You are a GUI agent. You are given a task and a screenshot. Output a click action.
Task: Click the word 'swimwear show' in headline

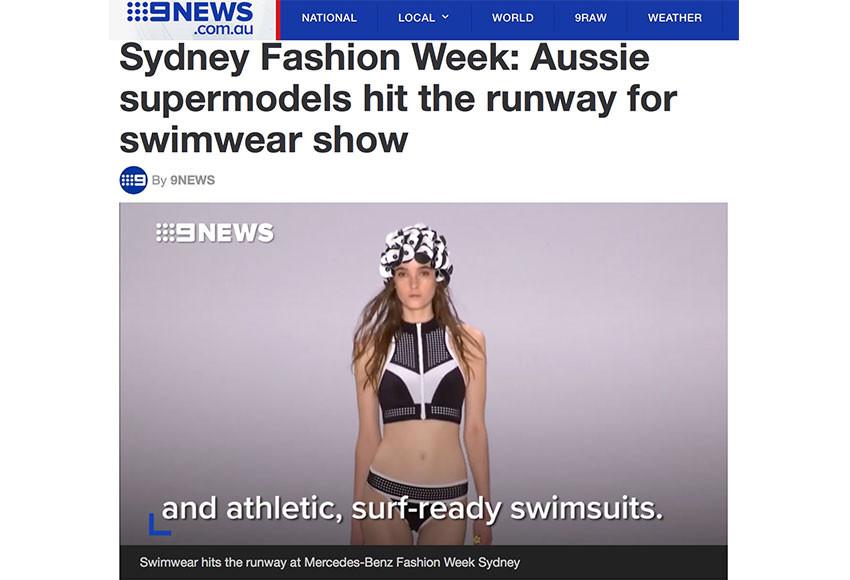point(263,140)
